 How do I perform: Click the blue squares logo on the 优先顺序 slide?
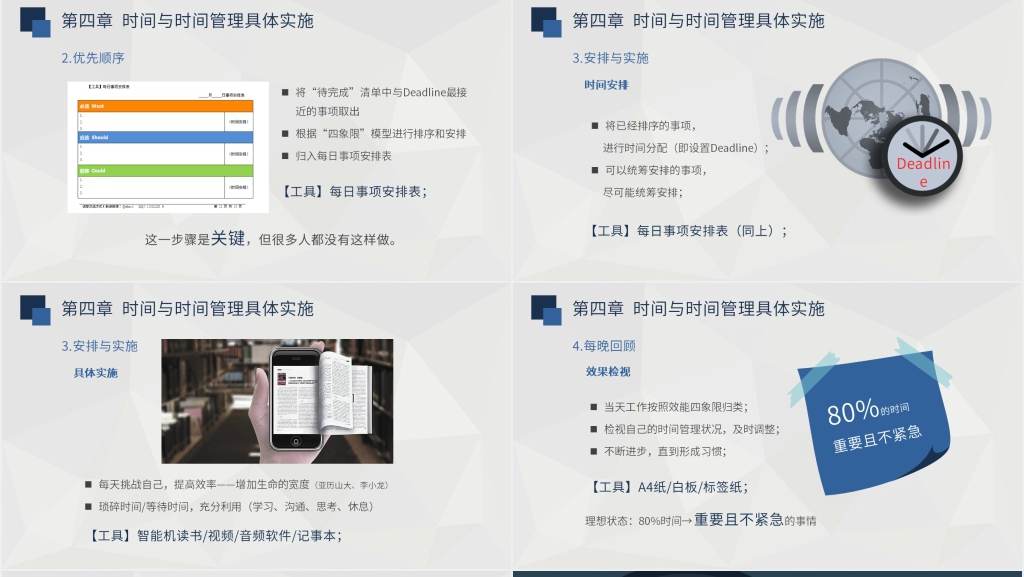point(35,21)
